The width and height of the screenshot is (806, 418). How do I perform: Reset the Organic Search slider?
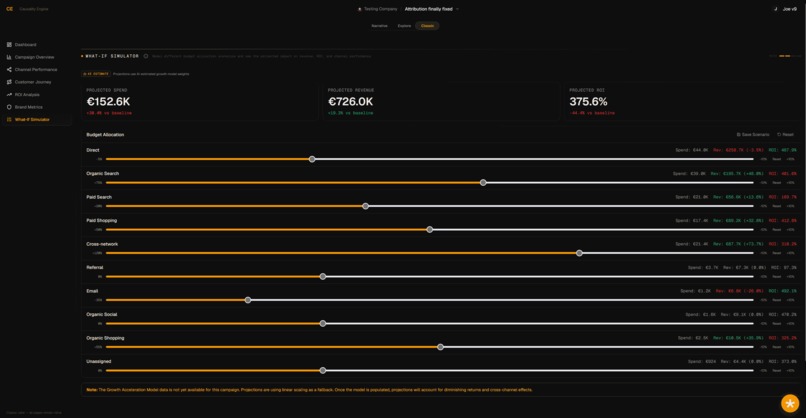(x=777, y=183)
